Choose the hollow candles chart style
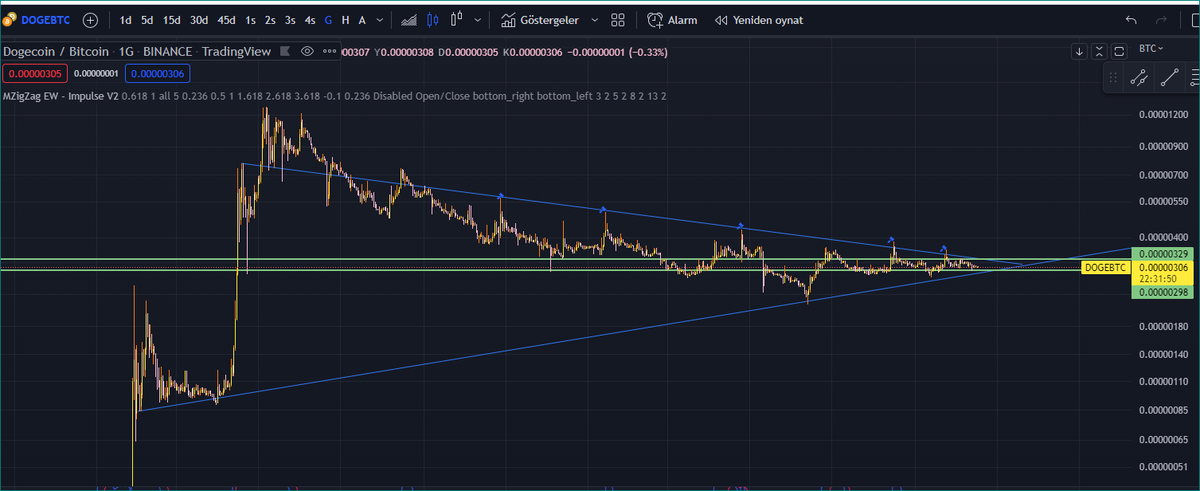Viewport: 1200px width, 491px height. click(457, 19)
